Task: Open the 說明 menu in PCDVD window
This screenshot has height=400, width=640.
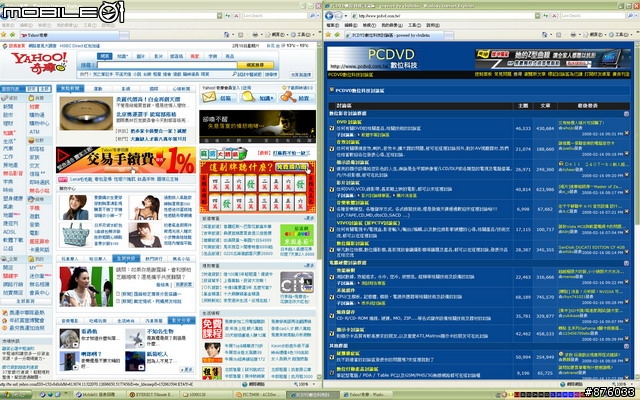Action: (433, 25)
